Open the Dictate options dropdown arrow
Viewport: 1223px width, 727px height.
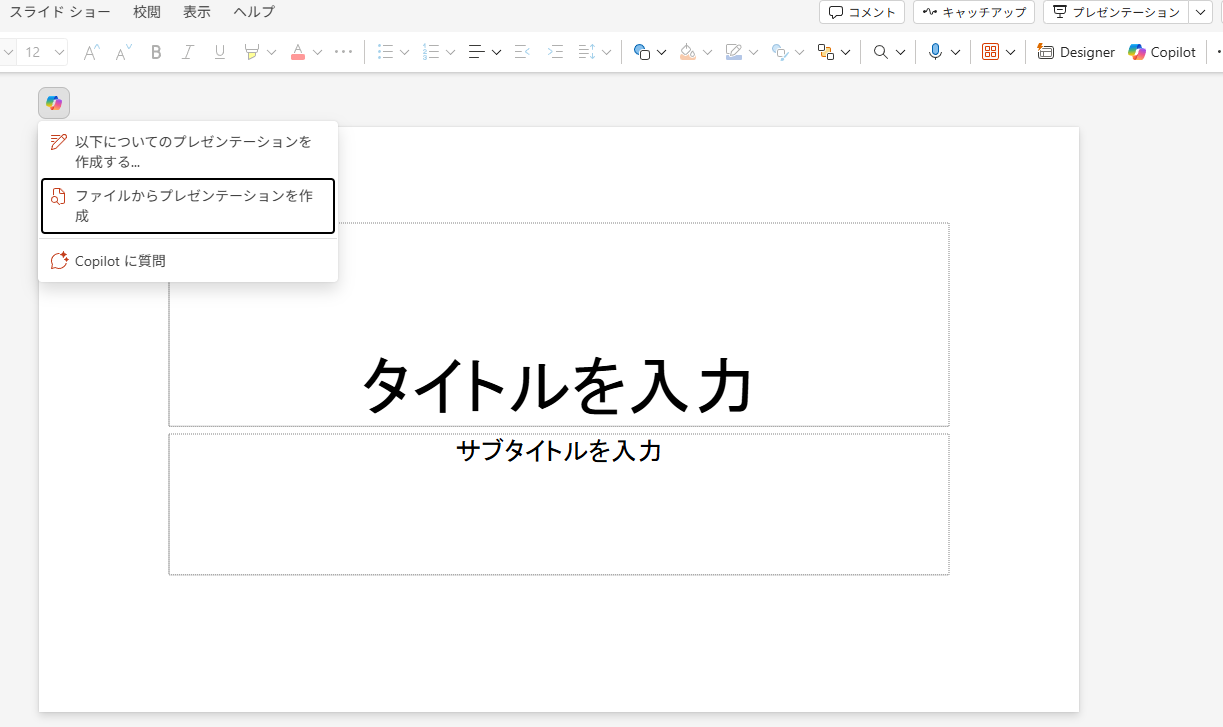[955, 52]
